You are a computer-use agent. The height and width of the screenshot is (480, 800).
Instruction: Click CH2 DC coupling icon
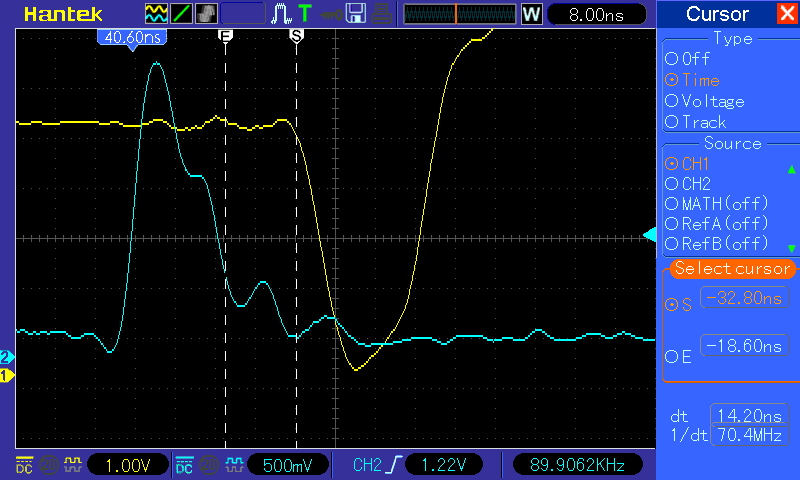[184, 465]
